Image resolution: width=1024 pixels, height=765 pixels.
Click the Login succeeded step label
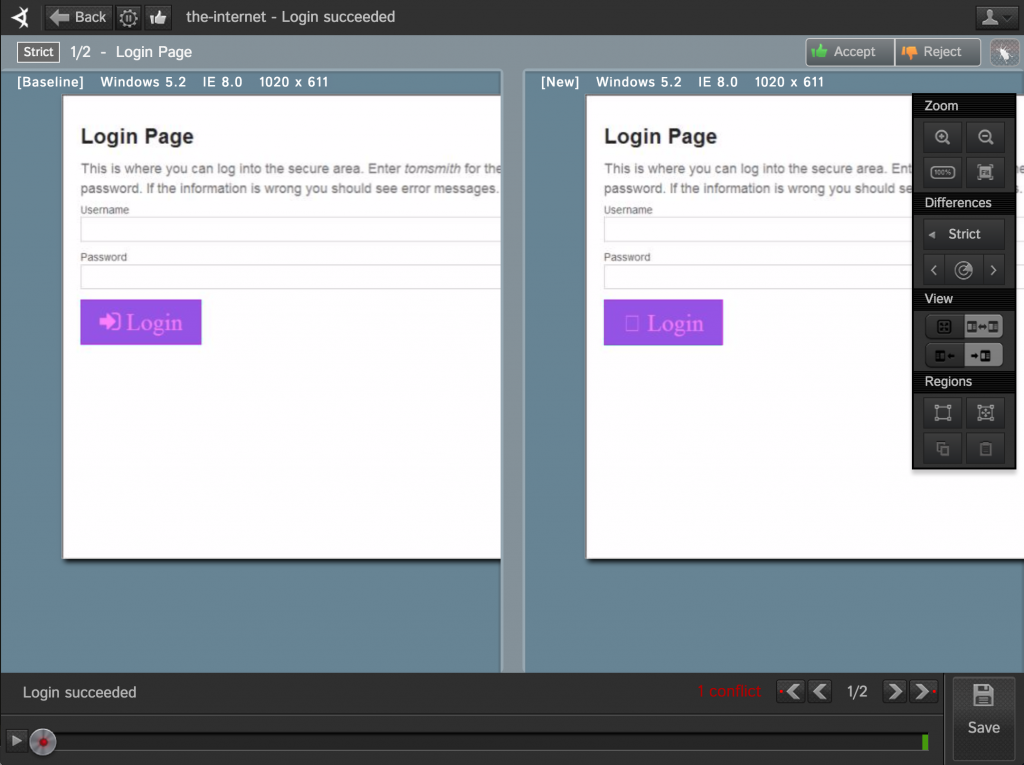(x=80, y=692)
